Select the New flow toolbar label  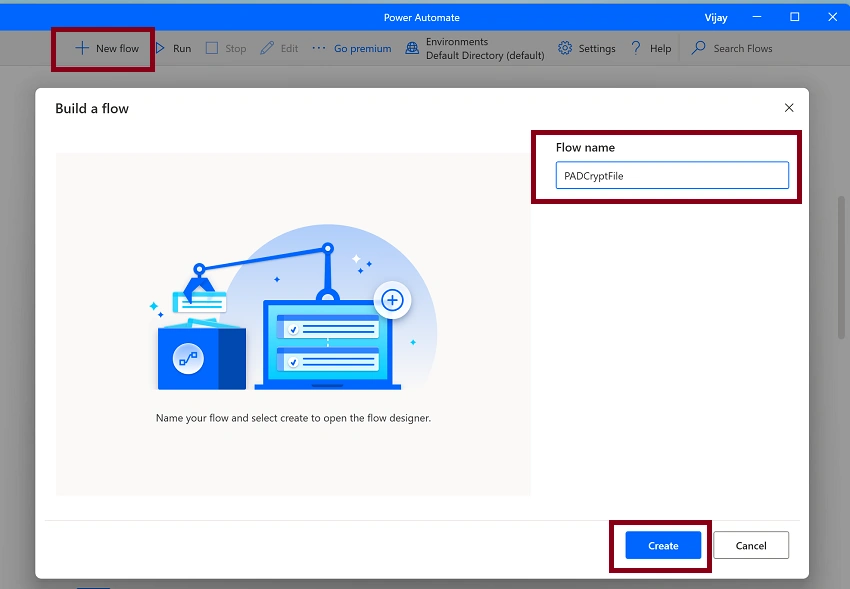117,48
